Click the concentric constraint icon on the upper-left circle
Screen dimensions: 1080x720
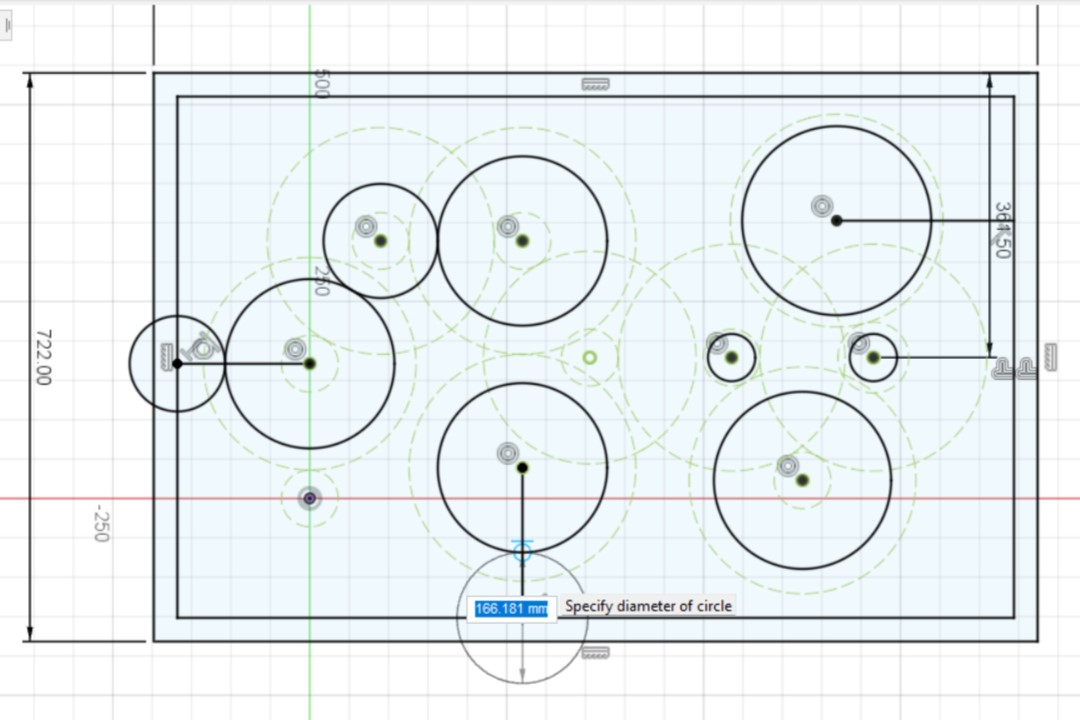tap(364, 227)
